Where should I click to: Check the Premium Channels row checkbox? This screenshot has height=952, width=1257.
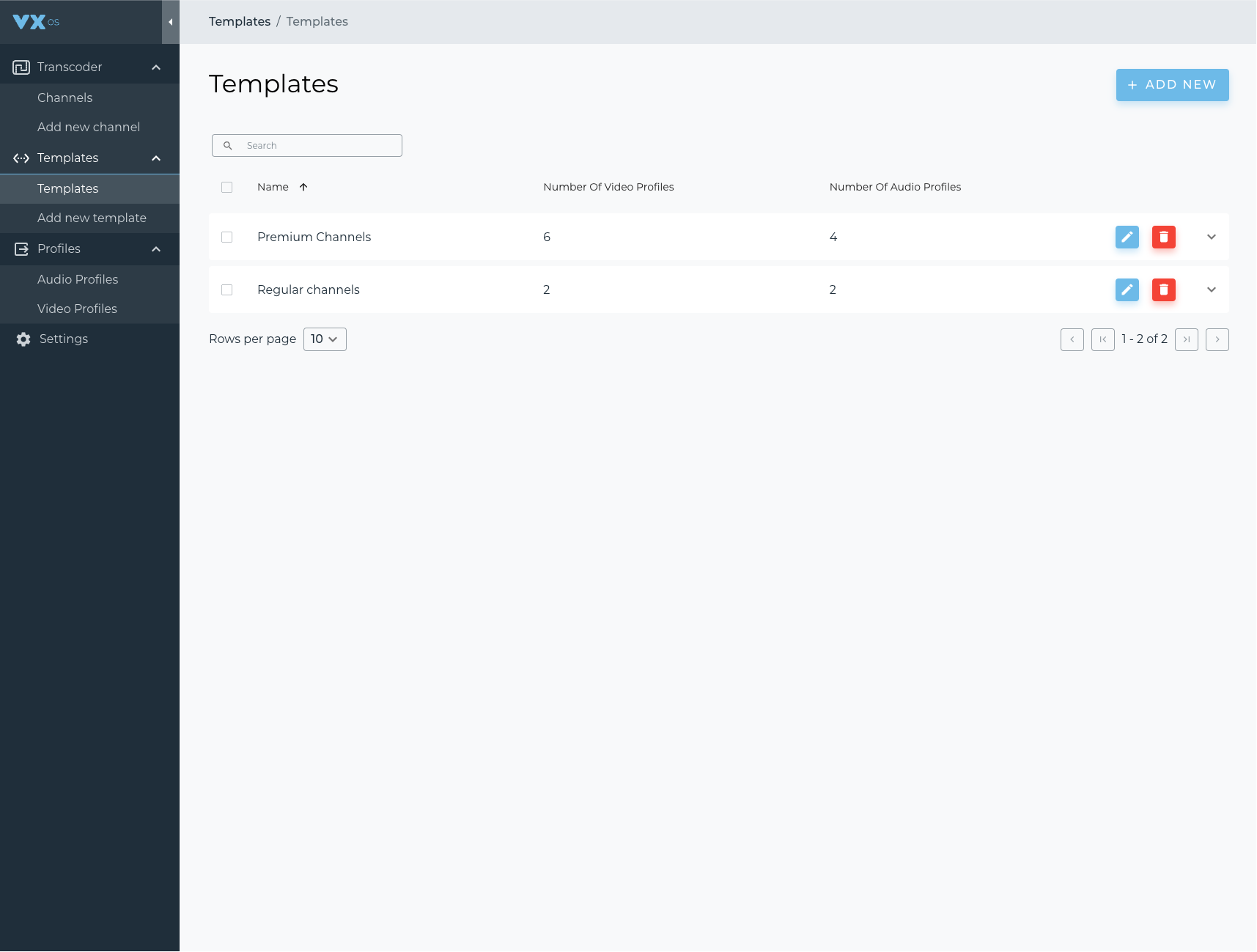pyautogui.click(x=227, y=237)
